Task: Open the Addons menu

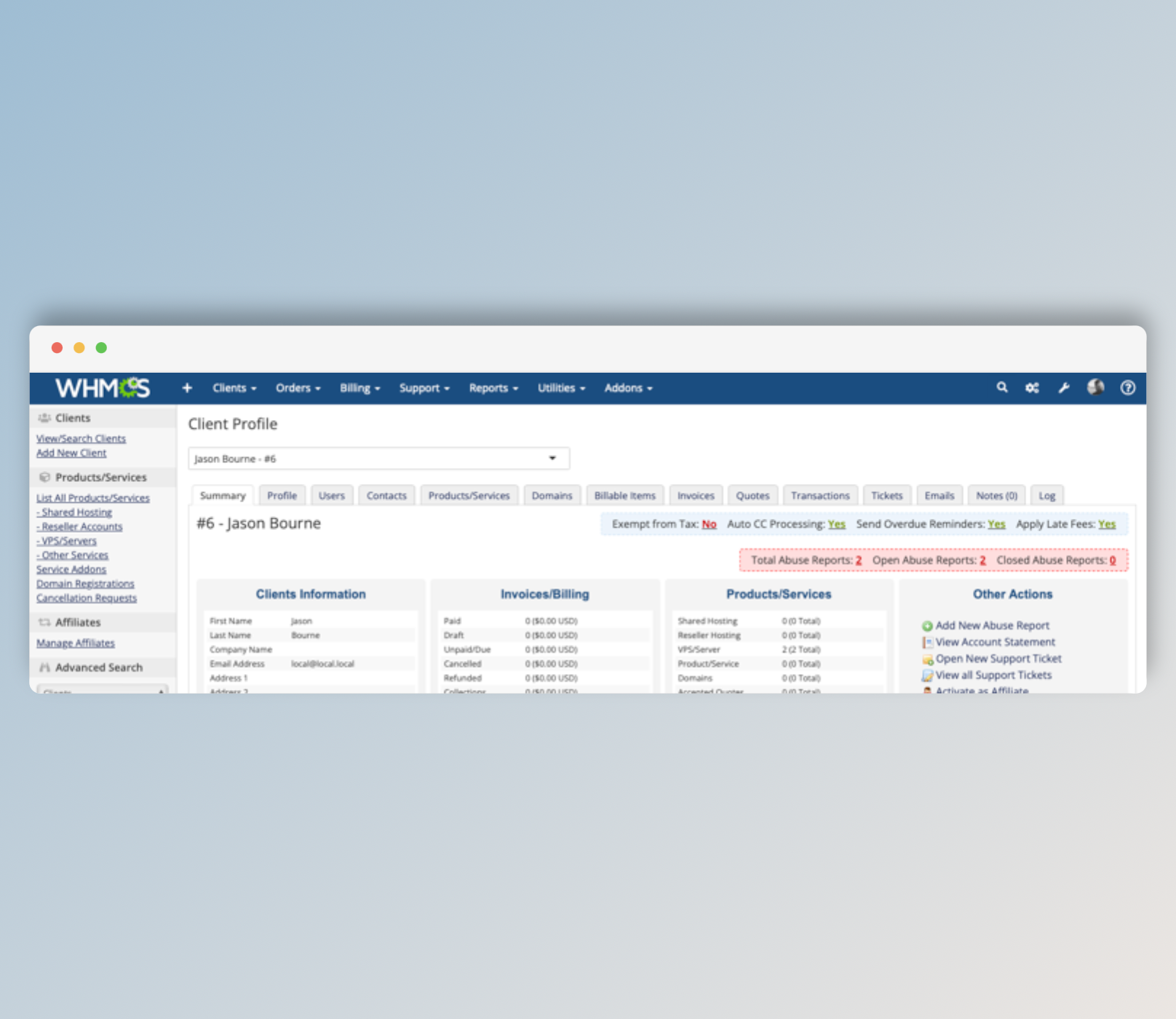Action: click(x=628, y=388)
